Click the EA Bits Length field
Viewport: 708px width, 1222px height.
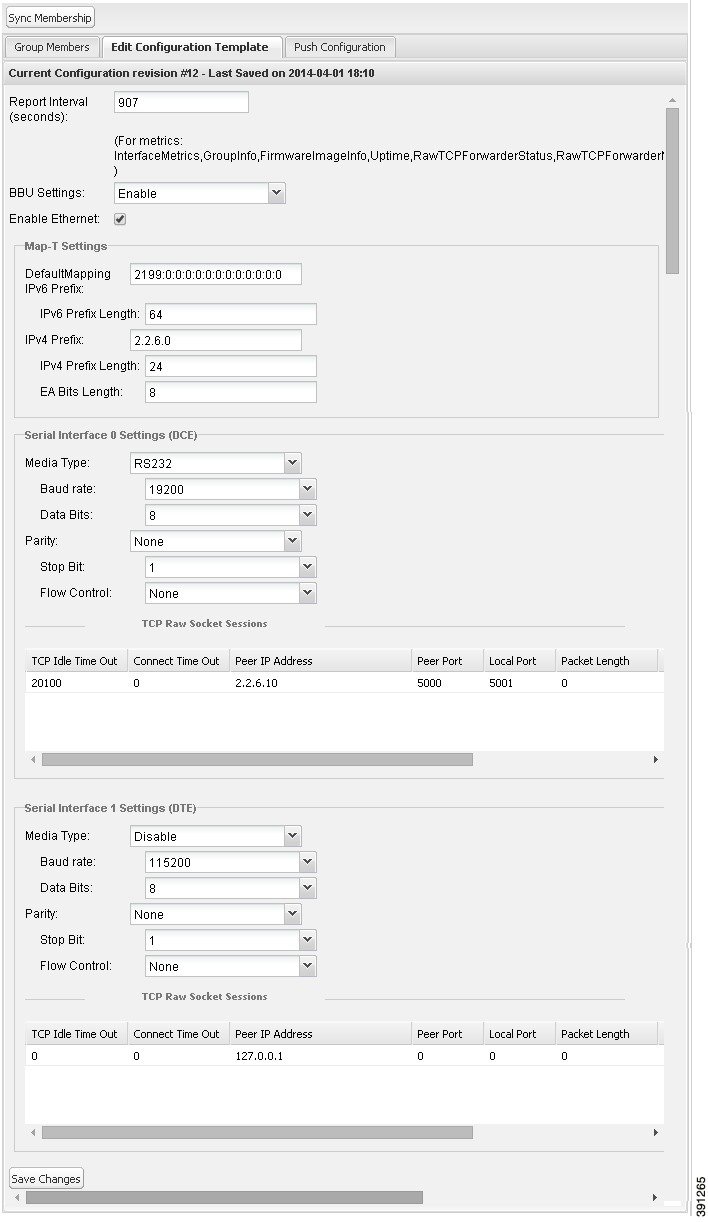coord(230,392)
